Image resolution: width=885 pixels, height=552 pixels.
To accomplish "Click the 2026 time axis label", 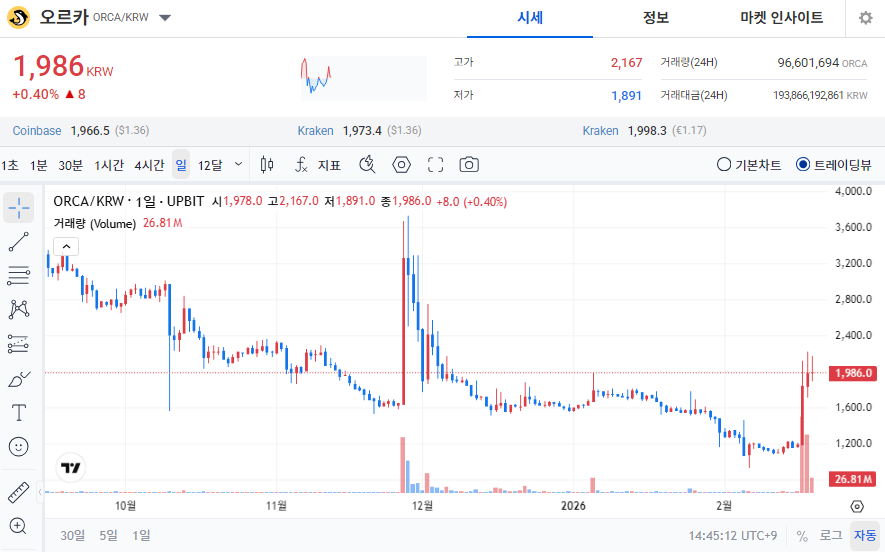I will pyautogui.click(x=573, y=506).
